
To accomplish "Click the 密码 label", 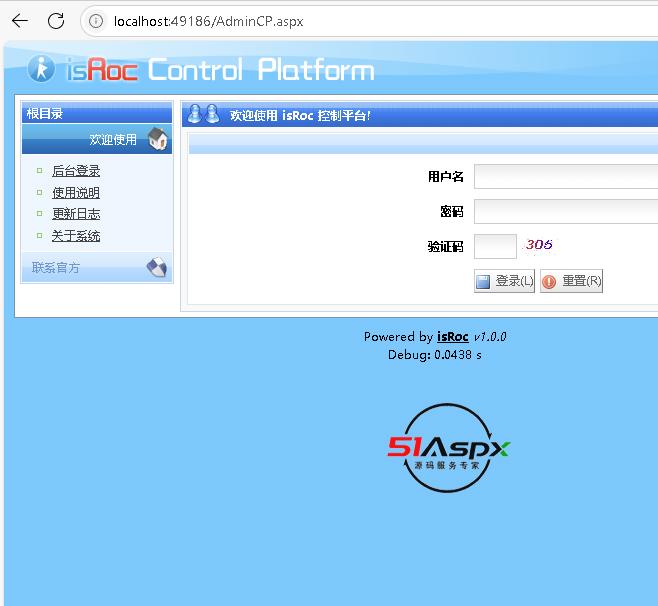I will point(452,212).
